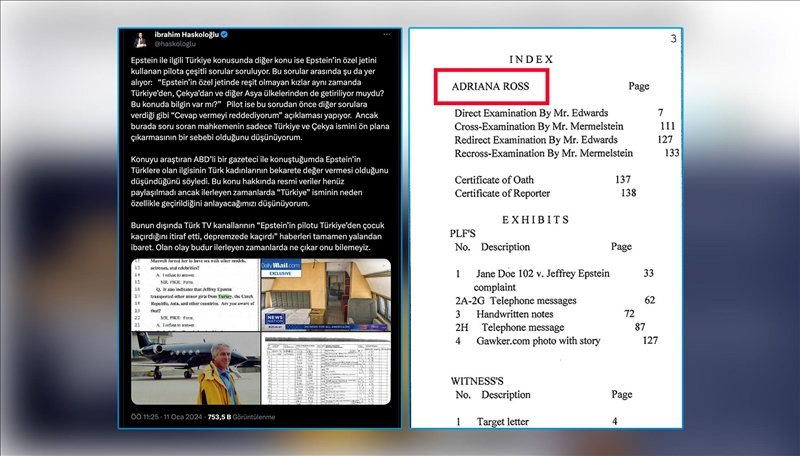
Task: Click the @haskologlu handle
Action: (x=175, y=44)
